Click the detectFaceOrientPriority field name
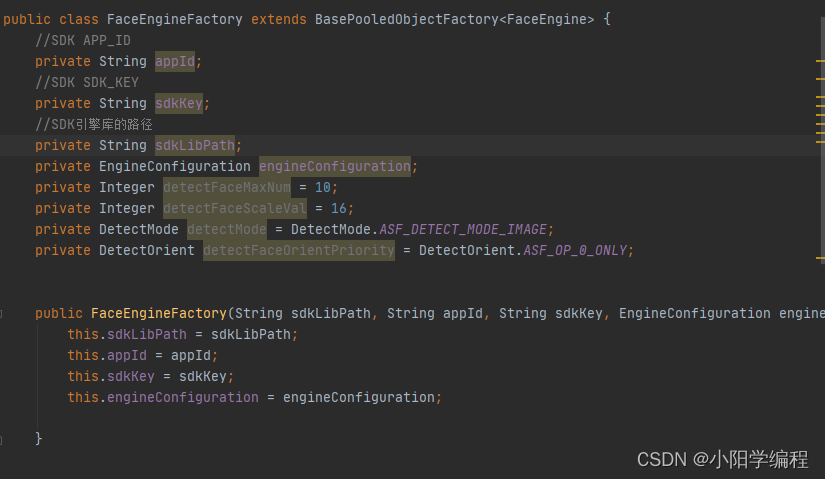This screenshot has height=479, width=825. [299, 251]
